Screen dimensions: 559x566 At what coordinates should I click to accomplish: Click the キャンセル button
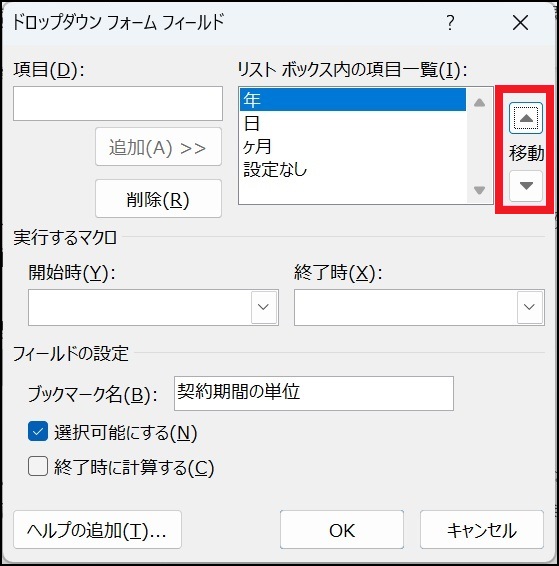tap(482, 530)
